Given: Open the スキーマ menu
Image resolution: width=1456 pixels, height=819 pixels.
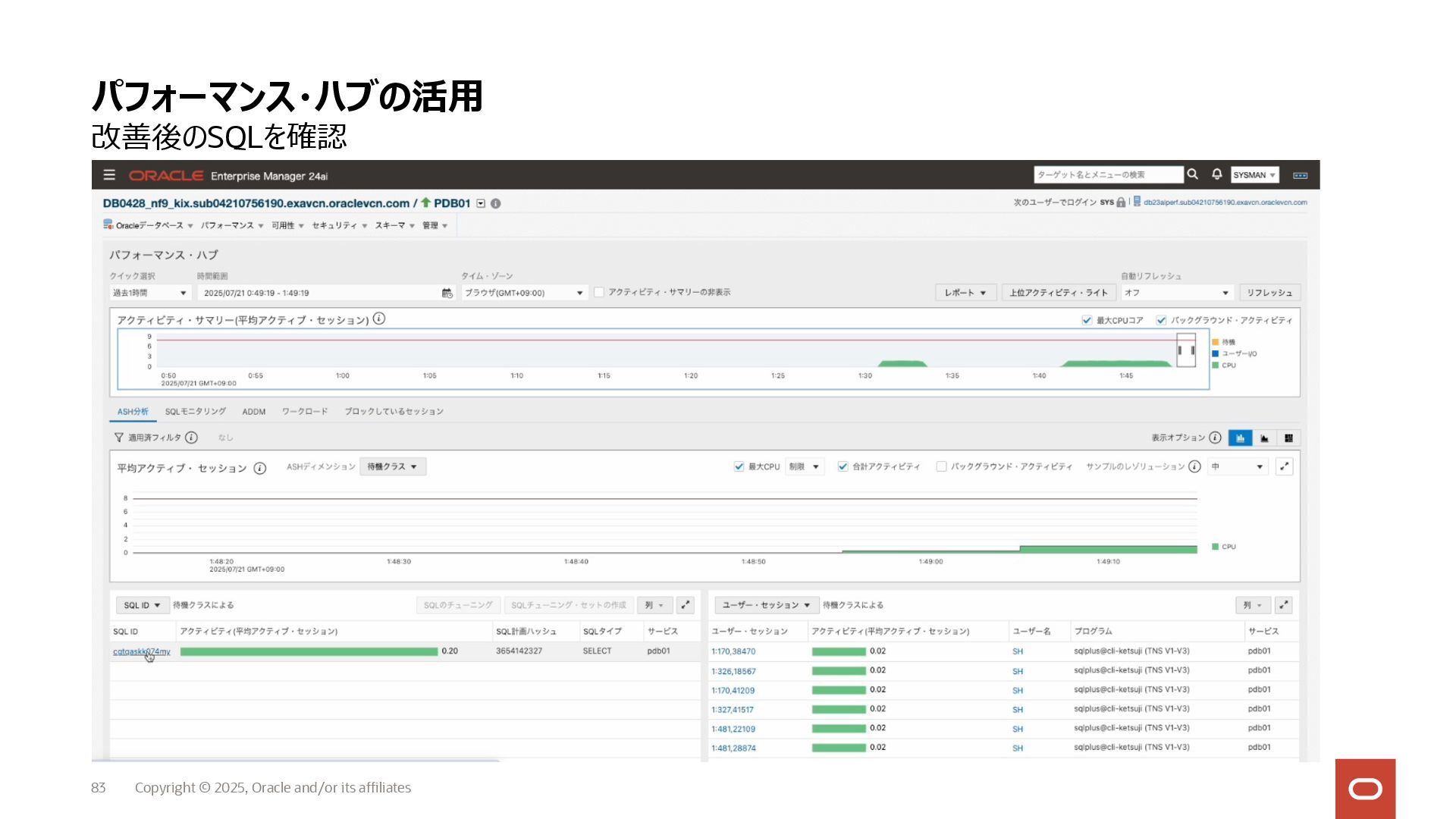Looking at the screenshot, I should coord(395,225).
